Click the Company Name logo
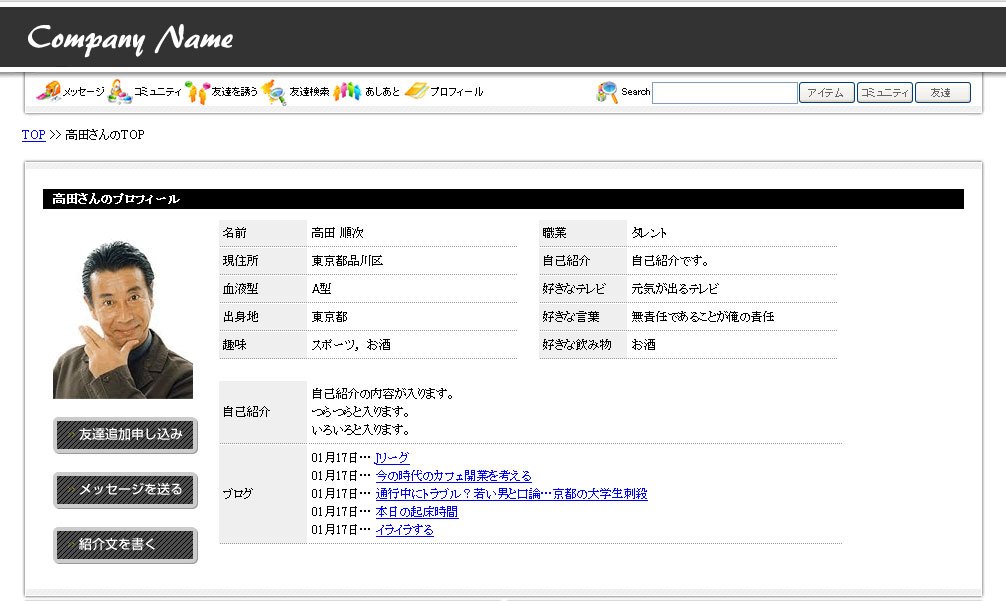 tap(130, 39)
